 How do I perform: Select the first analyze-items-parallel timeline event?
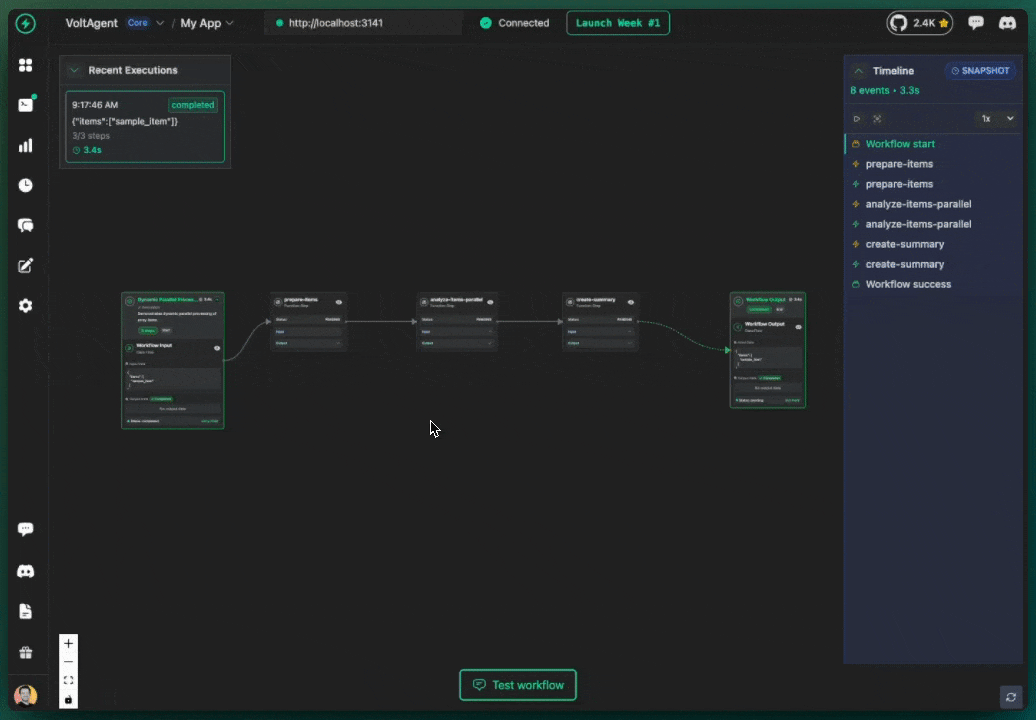point(932,204)
